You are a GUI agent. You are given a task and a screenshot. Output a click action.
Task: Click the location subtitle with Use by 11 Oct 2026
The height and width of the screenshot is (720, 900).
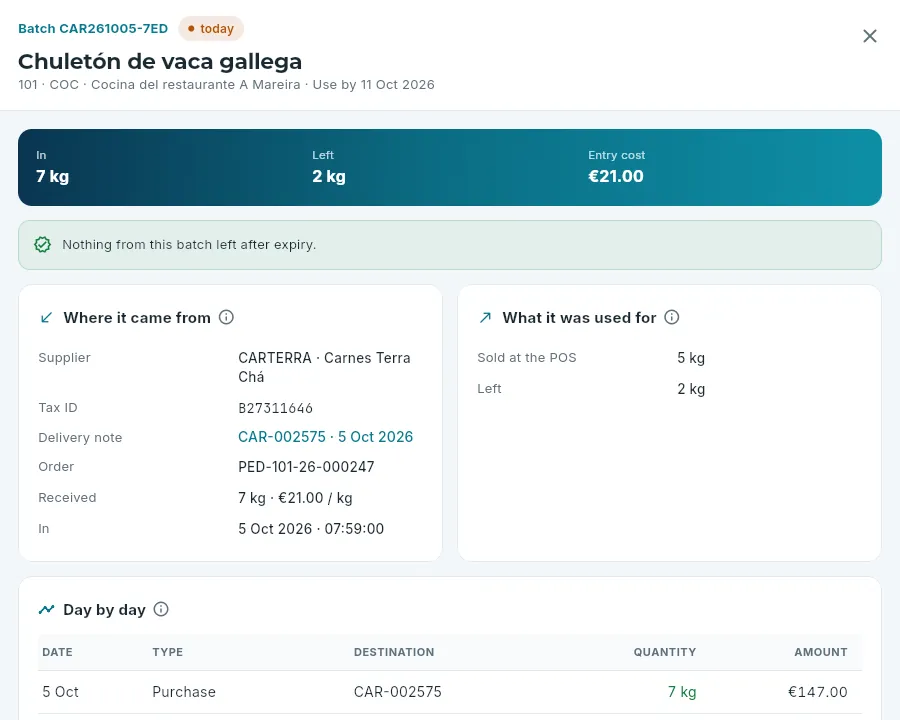click(x=226, y=84)
